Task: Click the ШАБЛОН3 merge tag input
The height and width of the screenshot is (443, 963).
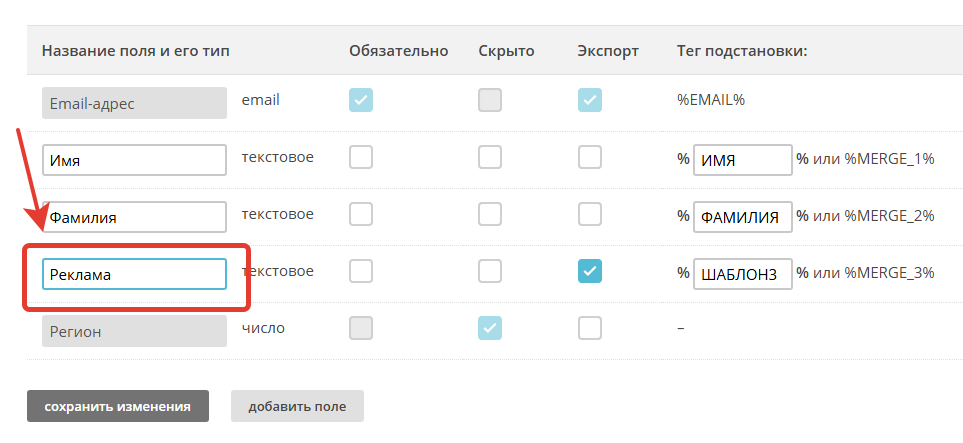Action: click(x=742, y=273)
